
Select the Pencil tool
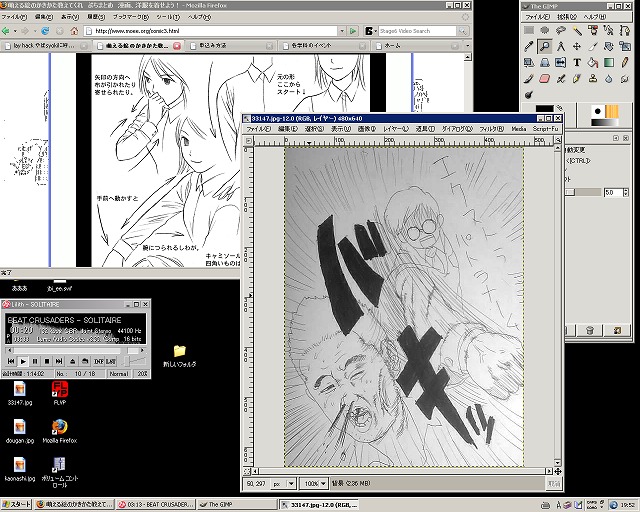point(624,62)
